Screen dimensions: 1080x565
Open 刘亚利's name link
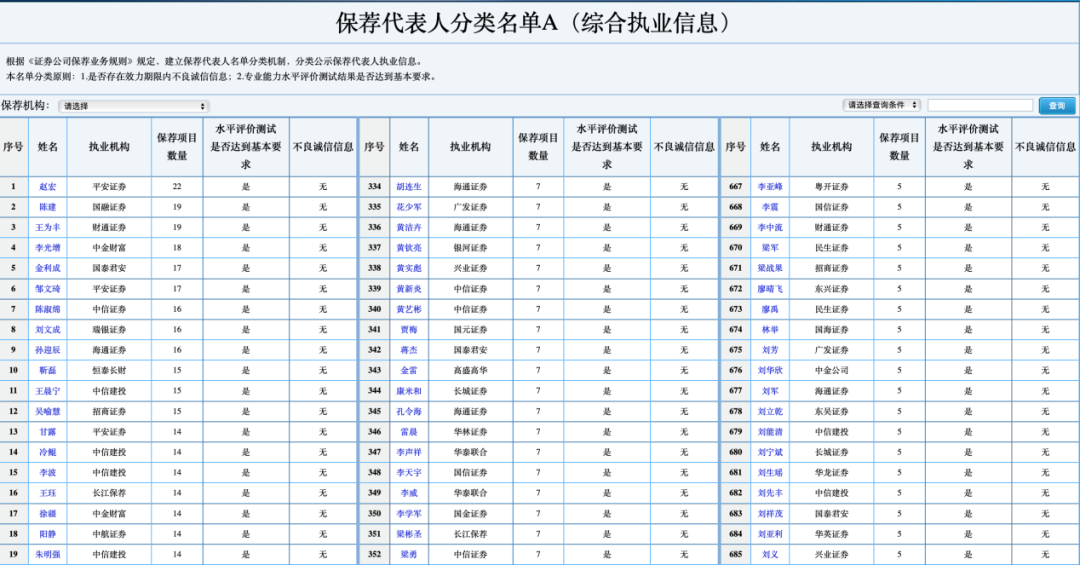point(770,534)
